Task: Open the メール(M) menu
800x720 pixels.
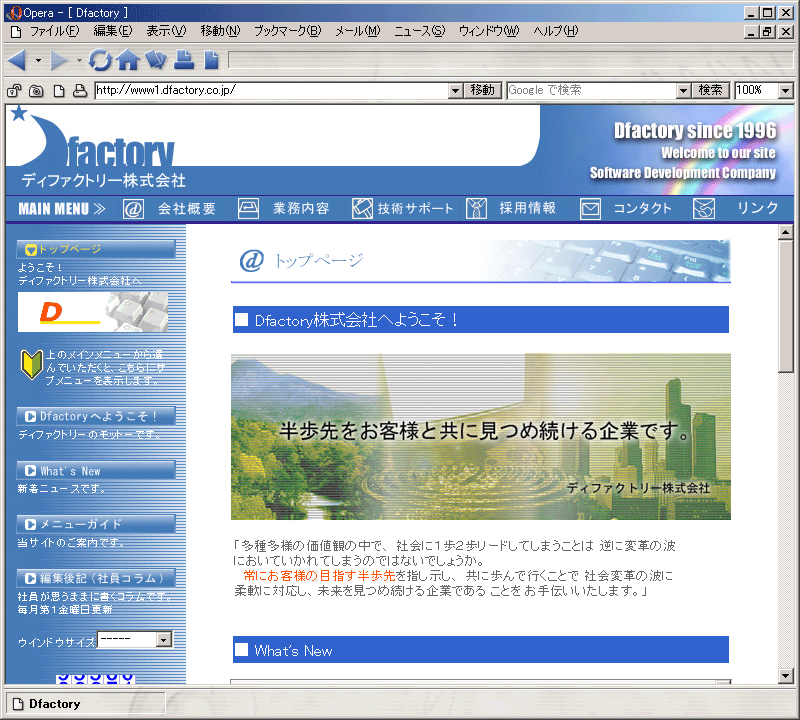Action: tap(358, 32)
